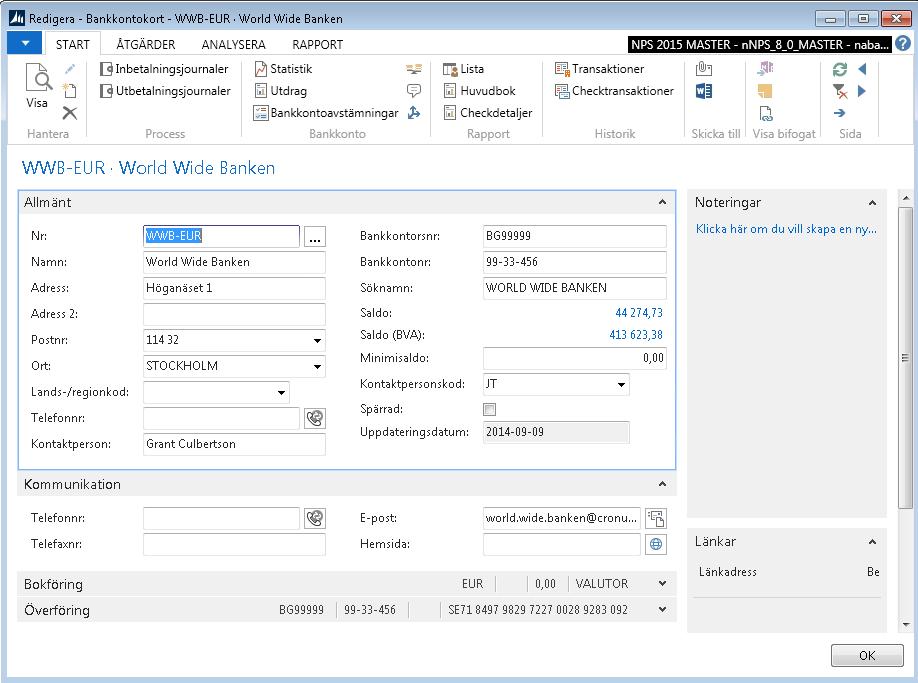
Task: Click the Namn input field
Action: 234,262
